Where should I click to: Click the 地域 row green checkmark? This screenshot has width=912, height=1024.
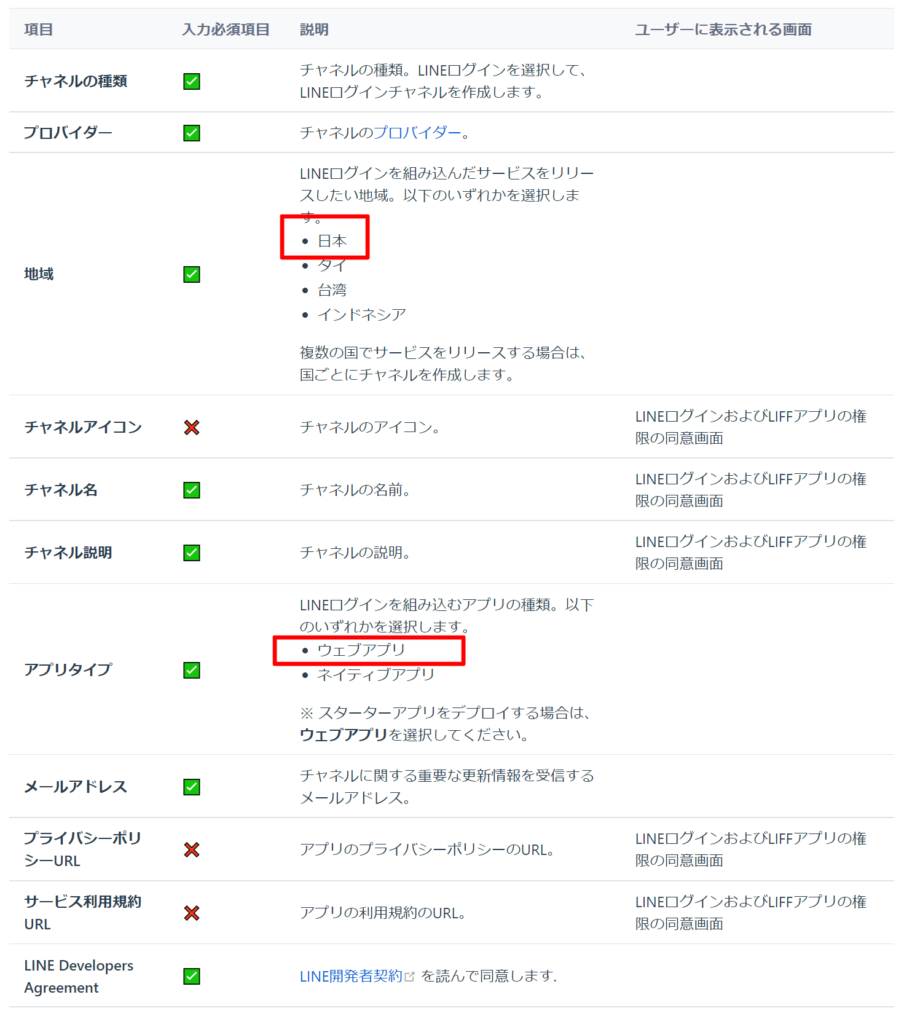(x=191, y=274)
